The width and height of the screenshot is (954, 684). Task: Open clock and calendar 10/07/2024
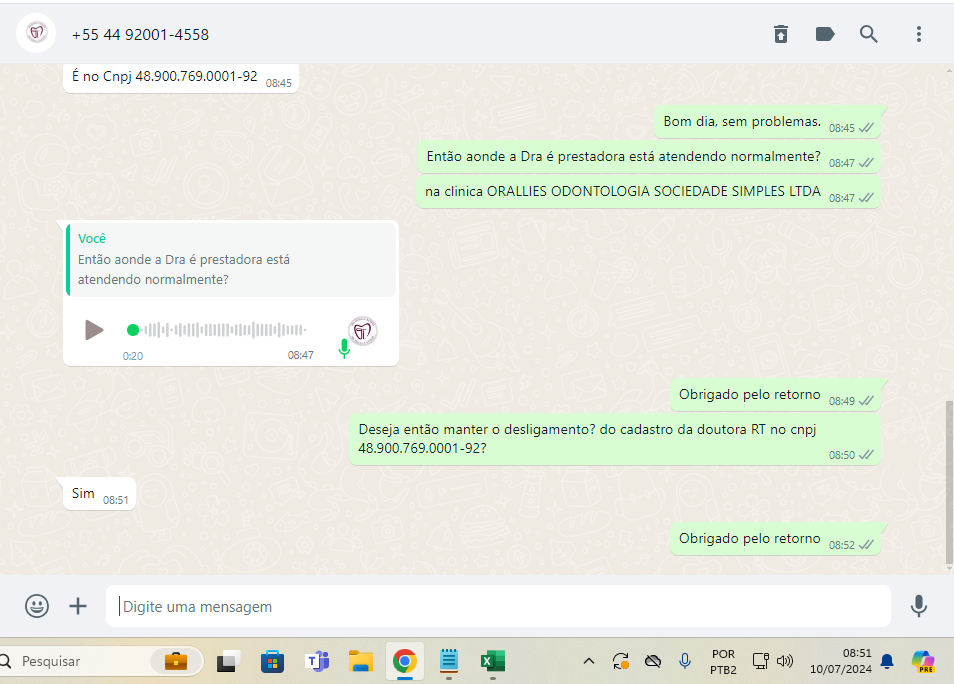[x=840, y=661]
